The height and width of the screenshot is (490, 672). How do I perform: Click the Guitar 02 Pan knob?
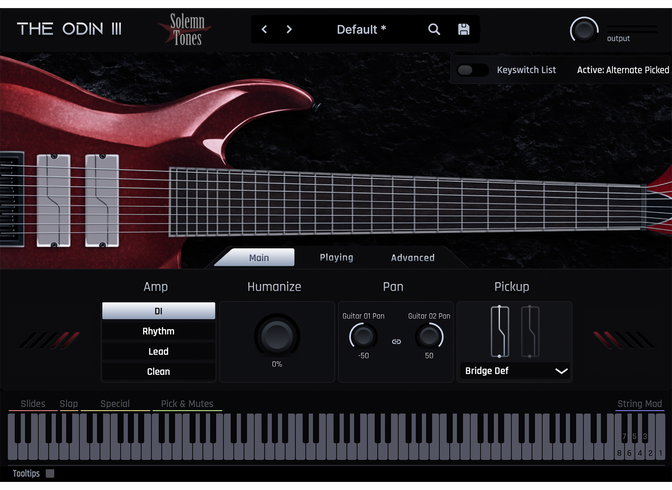[429, 336]
